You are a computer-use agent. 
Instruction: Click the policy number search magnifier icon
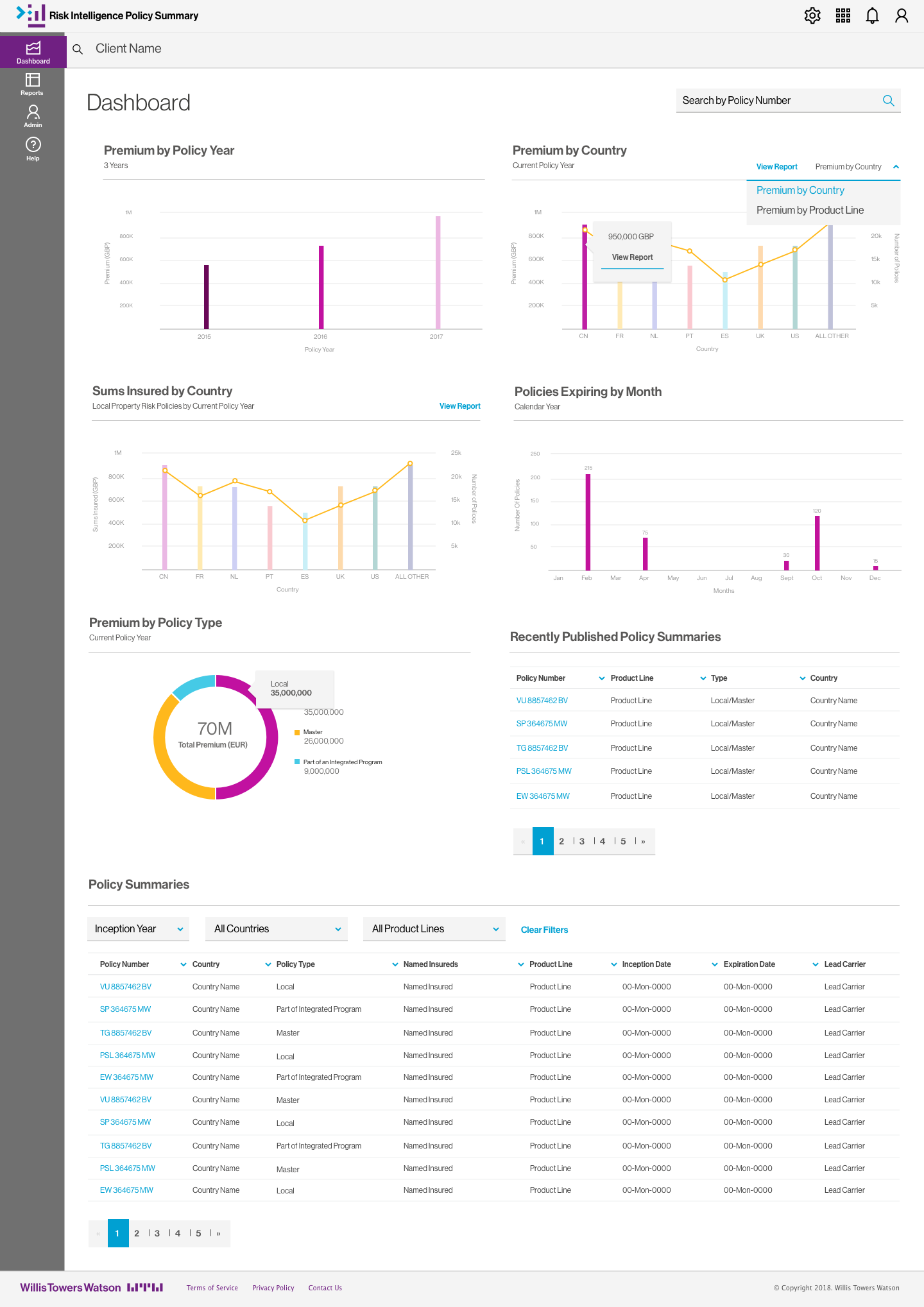(889, 101)
